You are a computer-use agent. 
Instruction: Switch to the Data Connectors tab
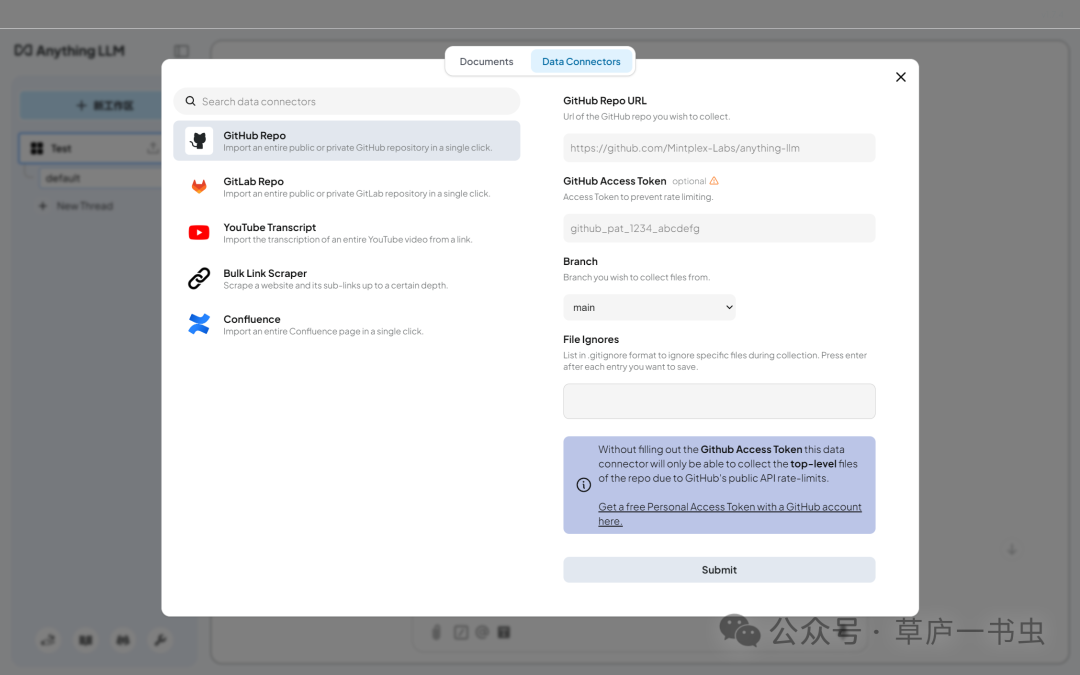[581, 61]
